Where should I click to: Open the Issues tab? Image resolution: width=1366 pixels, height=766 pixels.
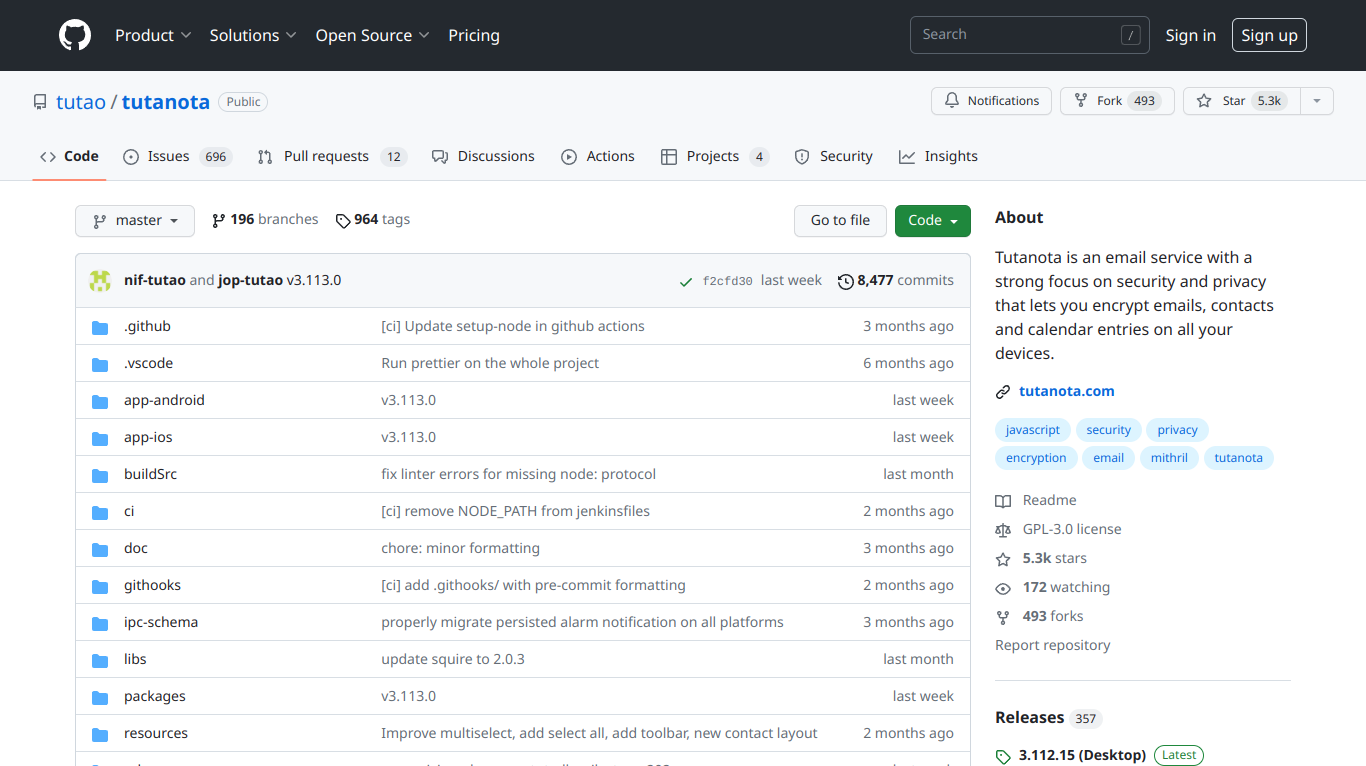click(x=177, y=156)
